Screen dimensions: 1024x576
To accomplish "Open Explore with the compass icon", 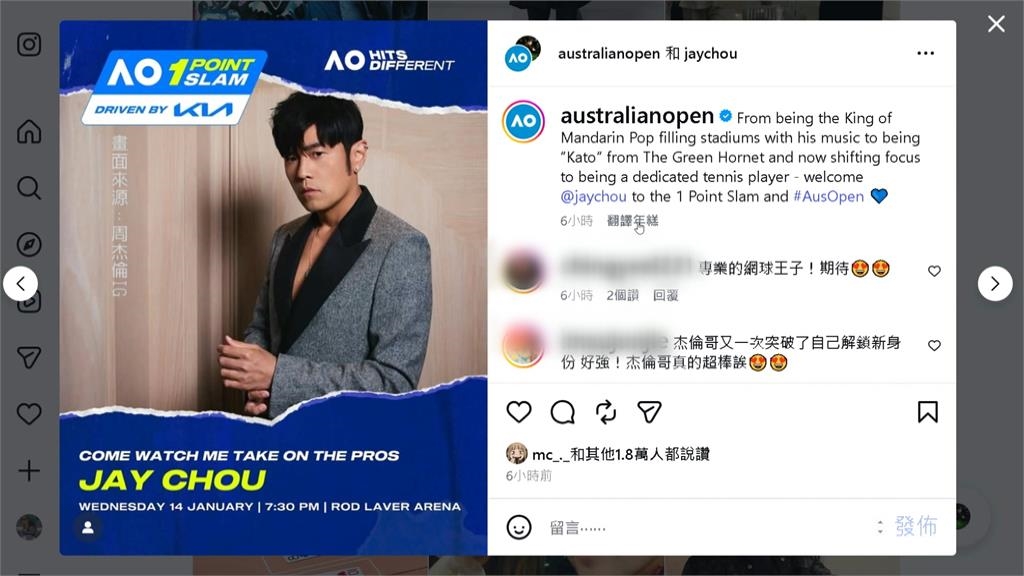I will click(x=29, y=244).
